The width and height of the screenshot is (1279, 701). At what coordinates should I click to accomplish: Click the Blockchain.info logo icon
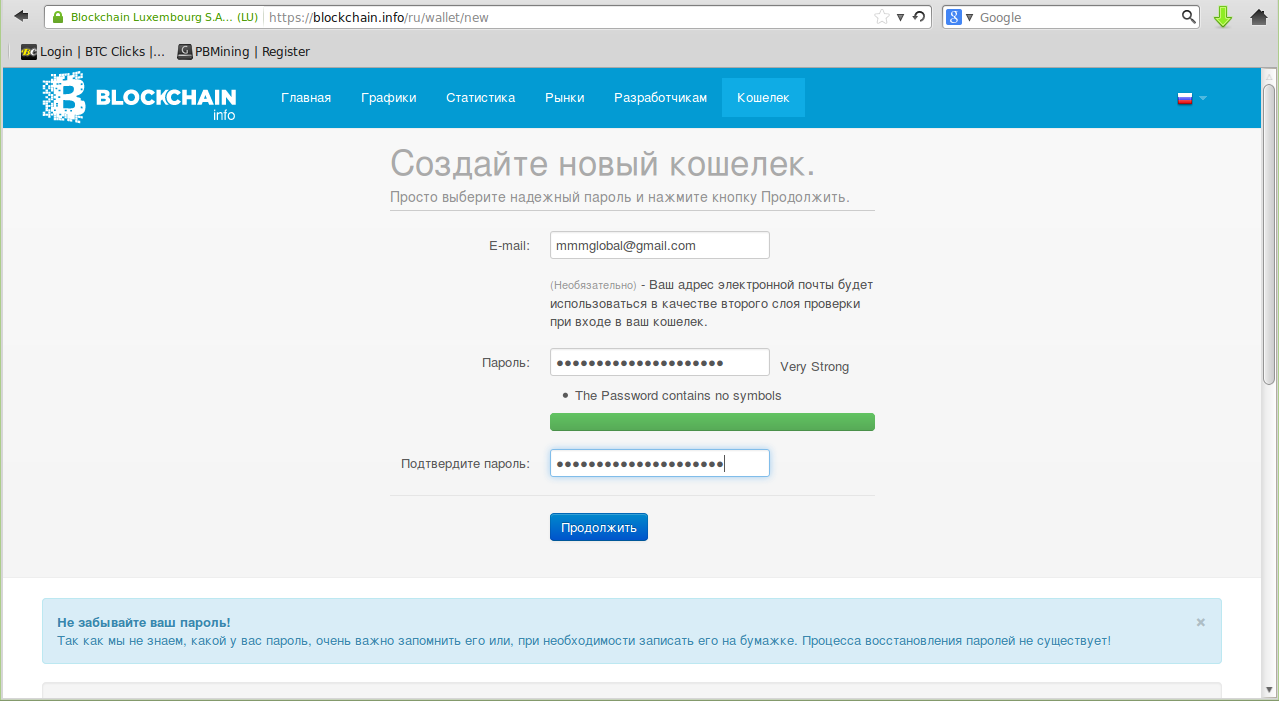point(60,97)
